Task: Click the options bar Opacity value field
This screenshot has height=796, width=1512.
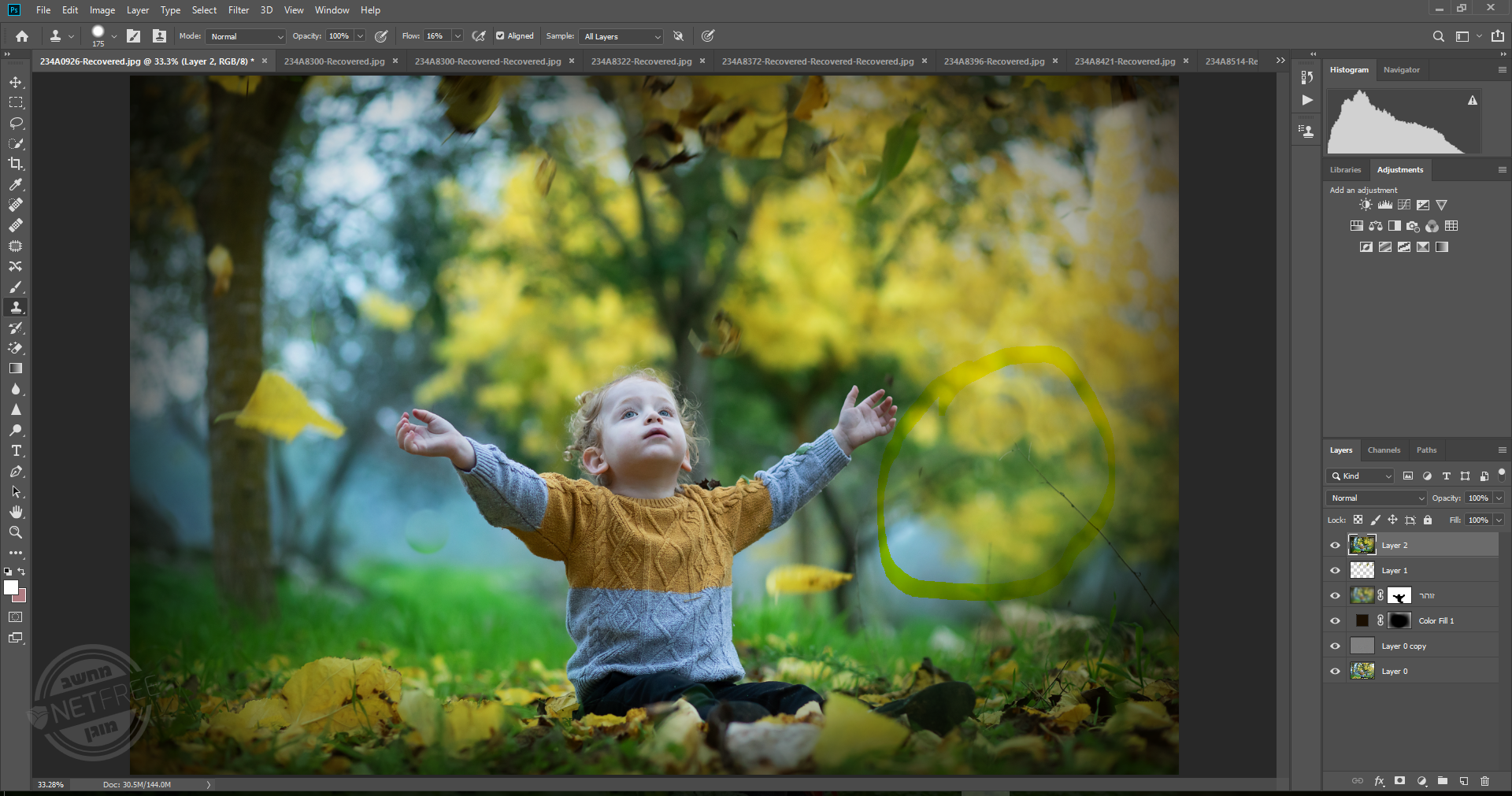Action: 339,36
